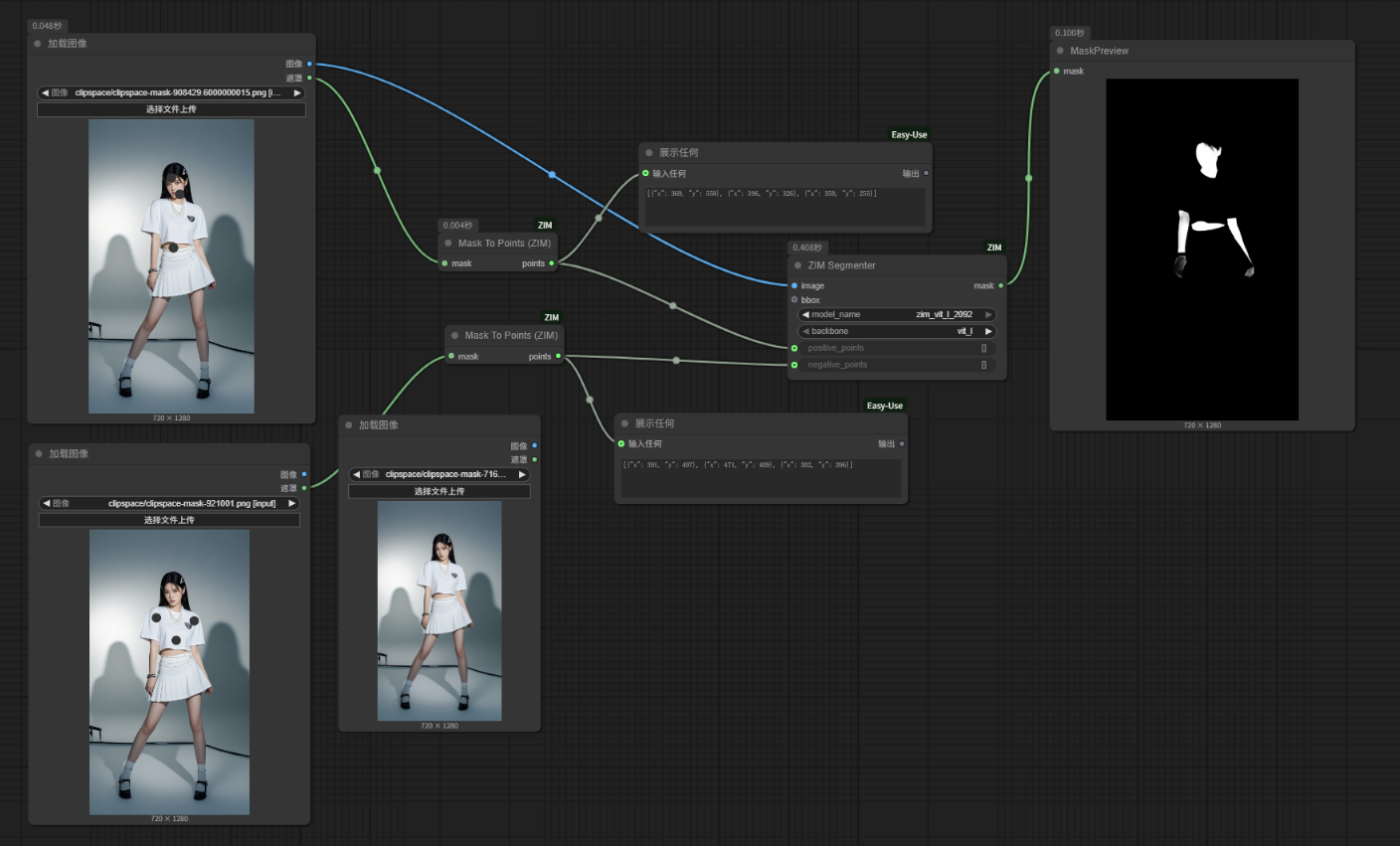The height and width of the screenshot is (846, 1400).
Task: Toggle collapse dot on lower 展示任何 node
Action: point(624,423)
